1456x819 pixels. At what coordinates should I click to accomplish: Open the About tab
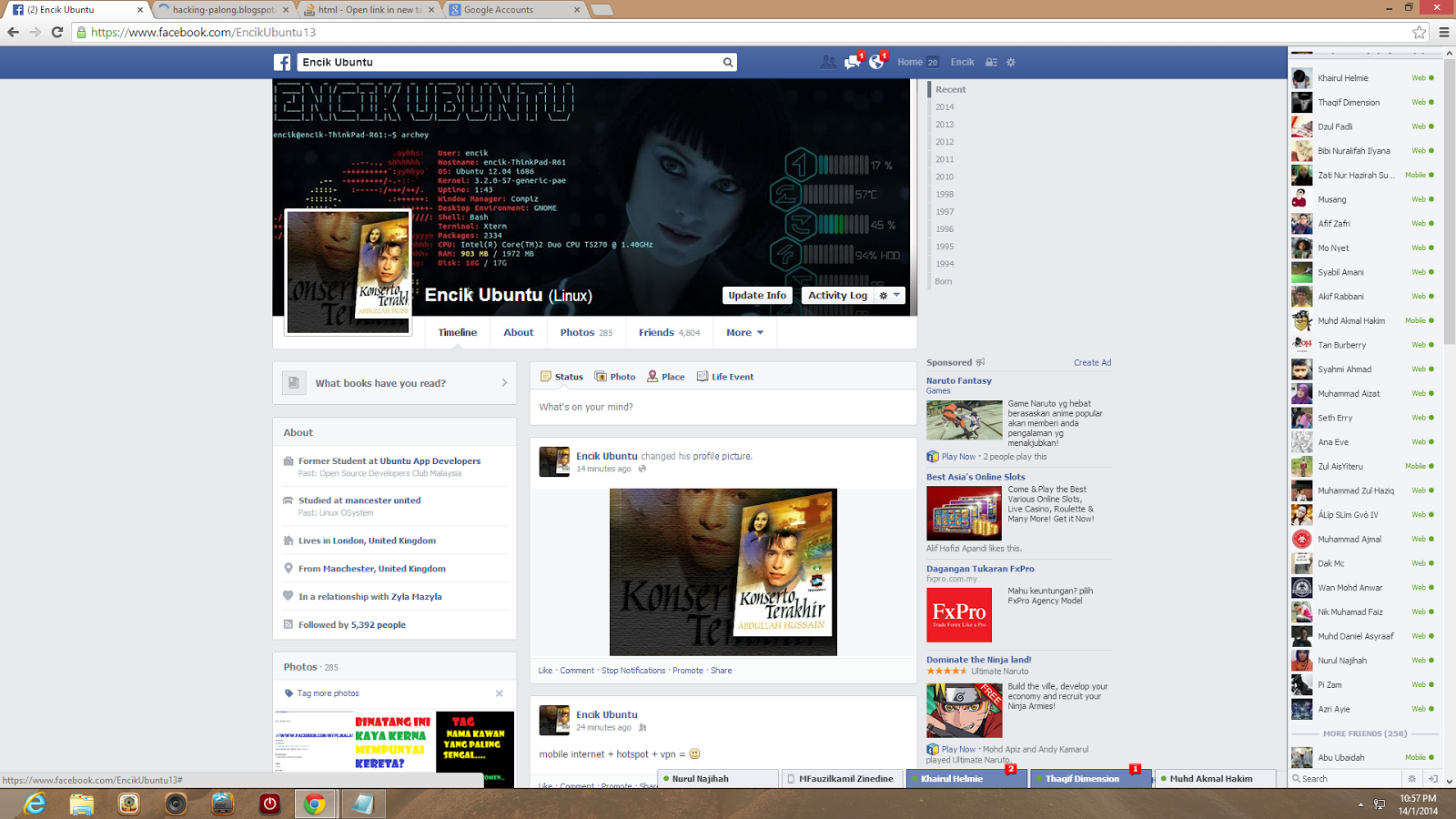[519, 333]
